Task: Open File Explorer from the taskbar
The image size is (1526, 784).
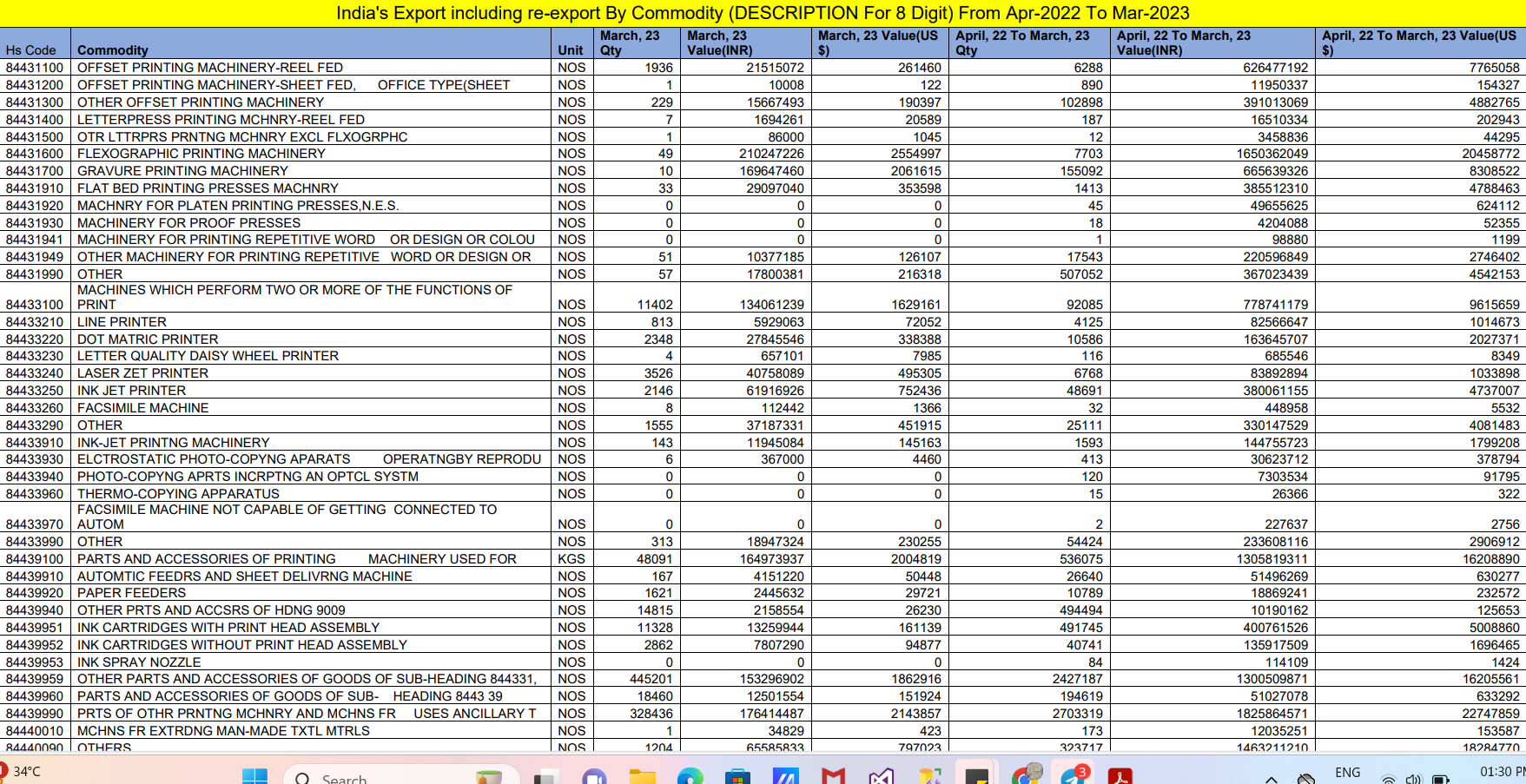Action: pyautogui.click(x=642, y=776)
